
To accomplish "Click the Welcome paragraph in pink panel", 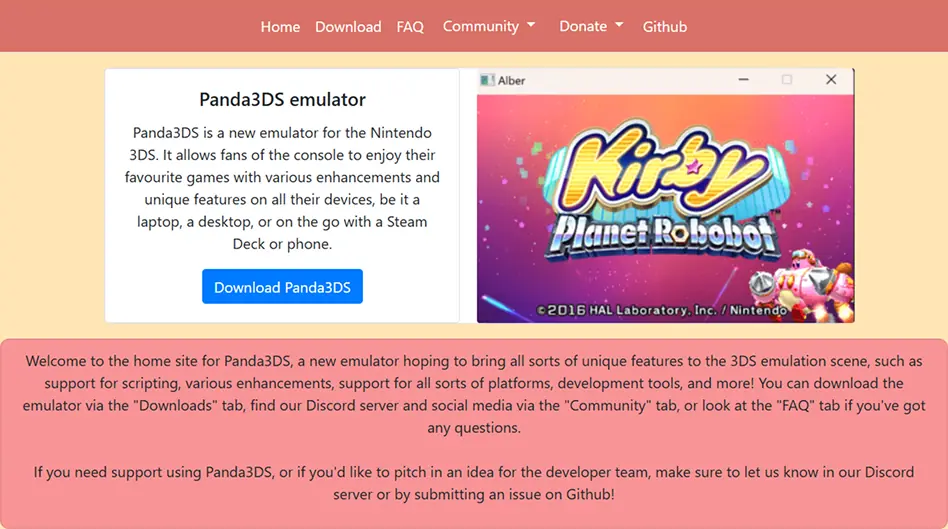I will pyautogui.click(x=474, y=394).
